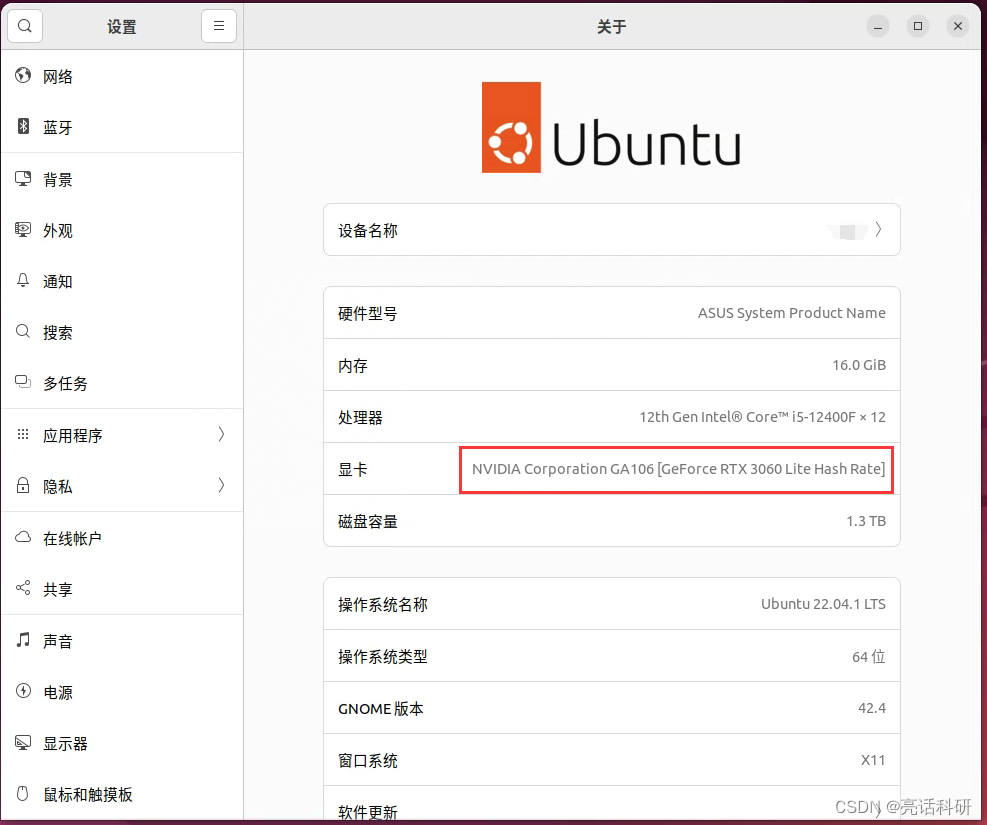Click the multitasking icon beside 多任务
This screenshot has height=825, width=987.
point(23,383)
